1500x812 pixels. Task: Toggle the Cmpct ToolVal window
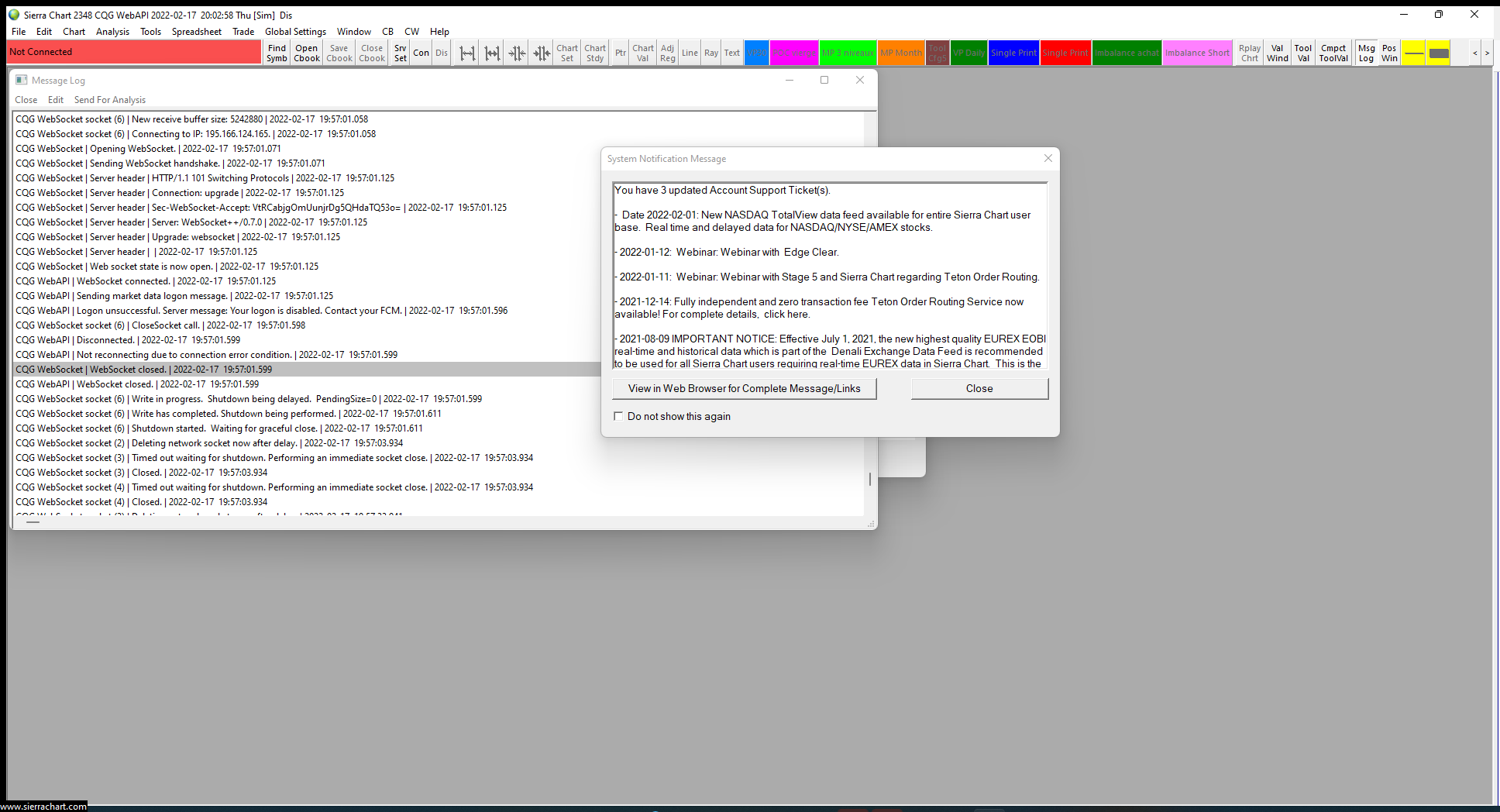(x=1334, y=53)
